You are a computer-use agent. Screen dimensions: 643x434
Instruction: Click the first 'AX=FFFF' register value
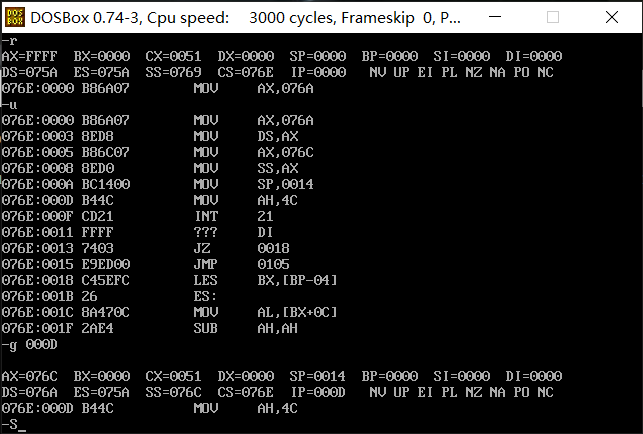point(30,56)
